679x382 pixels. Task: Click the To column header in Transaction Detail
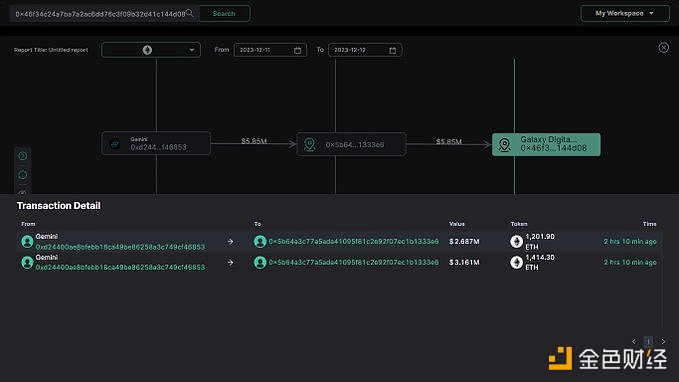(x=258, y=224)
